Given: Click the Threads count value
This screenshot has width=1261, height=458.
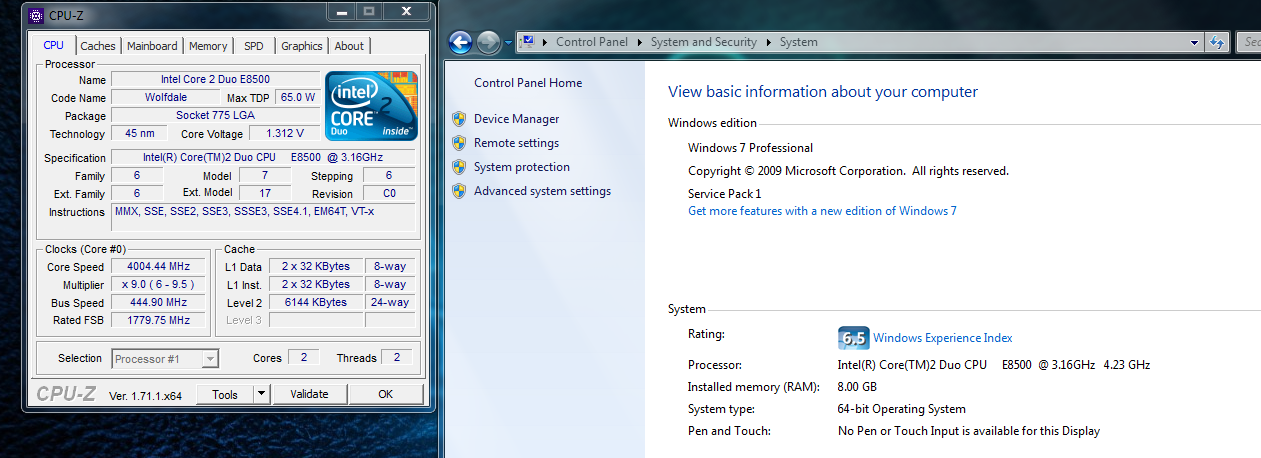Looking at the screenshot, I should click(x=397, y=358).
